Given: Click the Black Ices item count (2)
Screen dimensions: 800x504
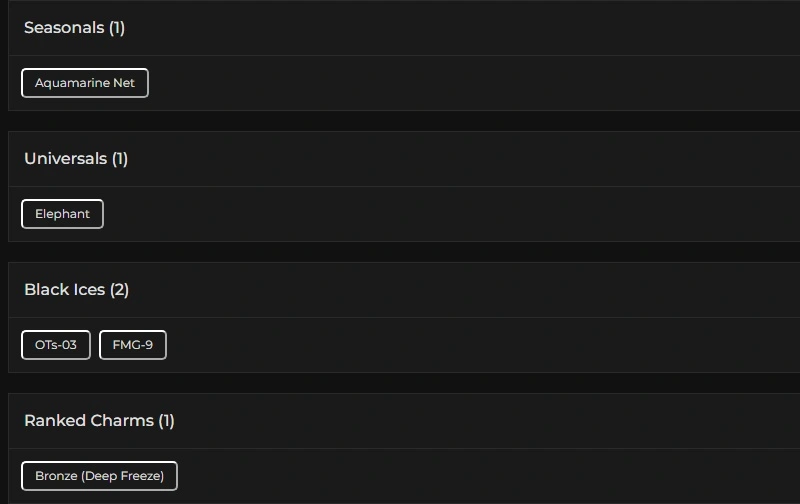Looking at the screenshot, I should [x=120, y=290].
